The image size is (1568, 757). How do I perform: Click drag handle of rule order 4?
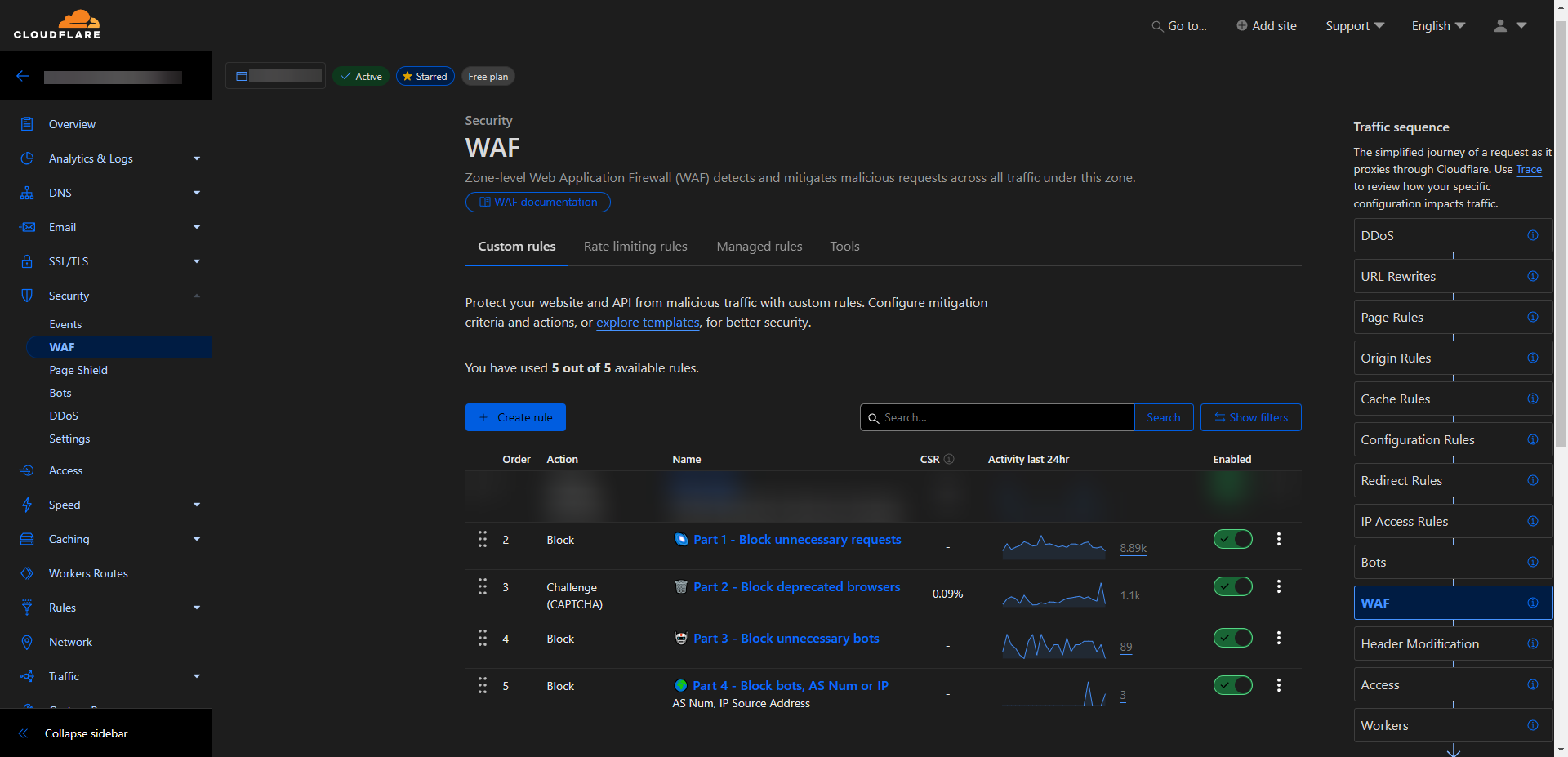483,638
